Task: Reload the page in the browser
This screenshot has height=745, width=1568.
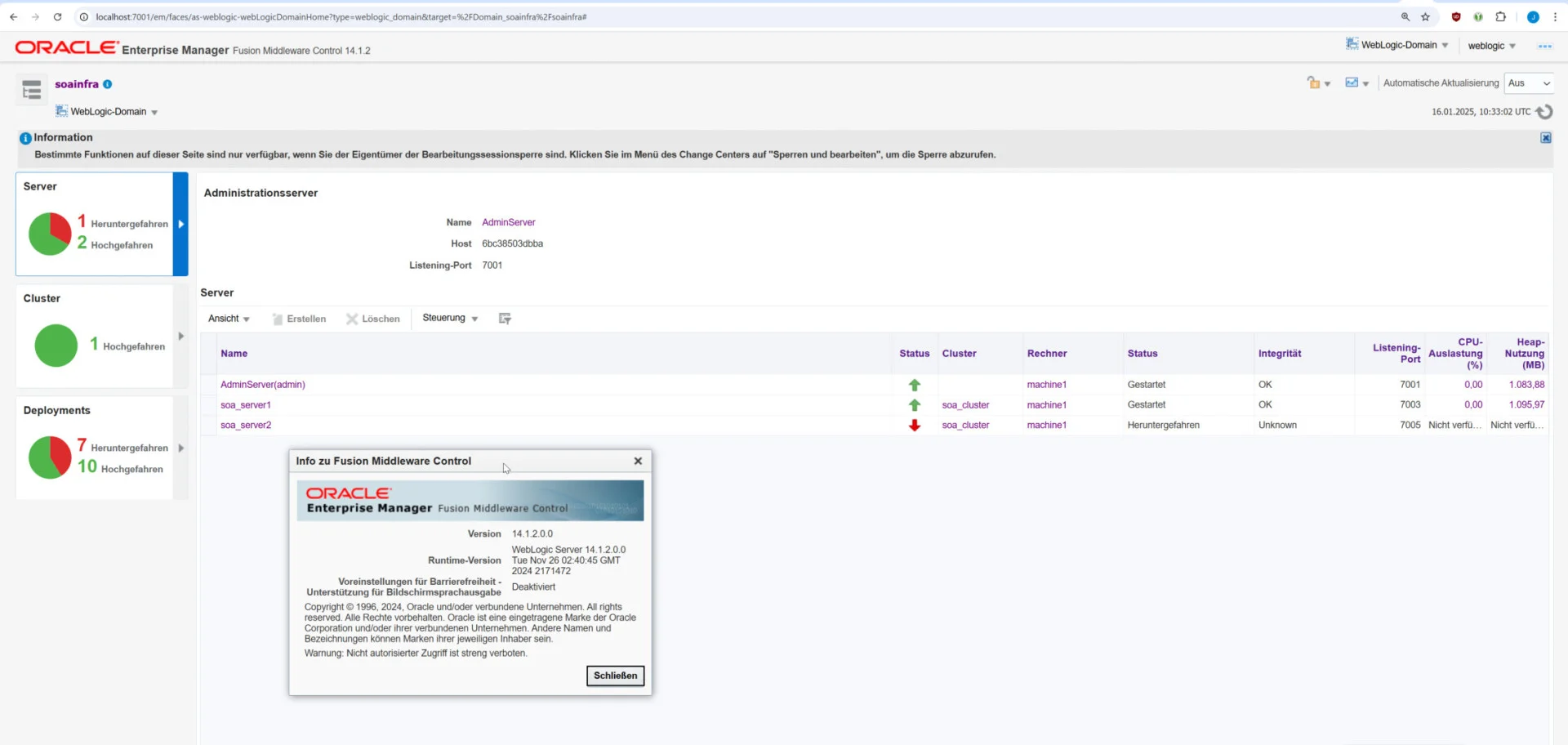Action: coord(57,16)
